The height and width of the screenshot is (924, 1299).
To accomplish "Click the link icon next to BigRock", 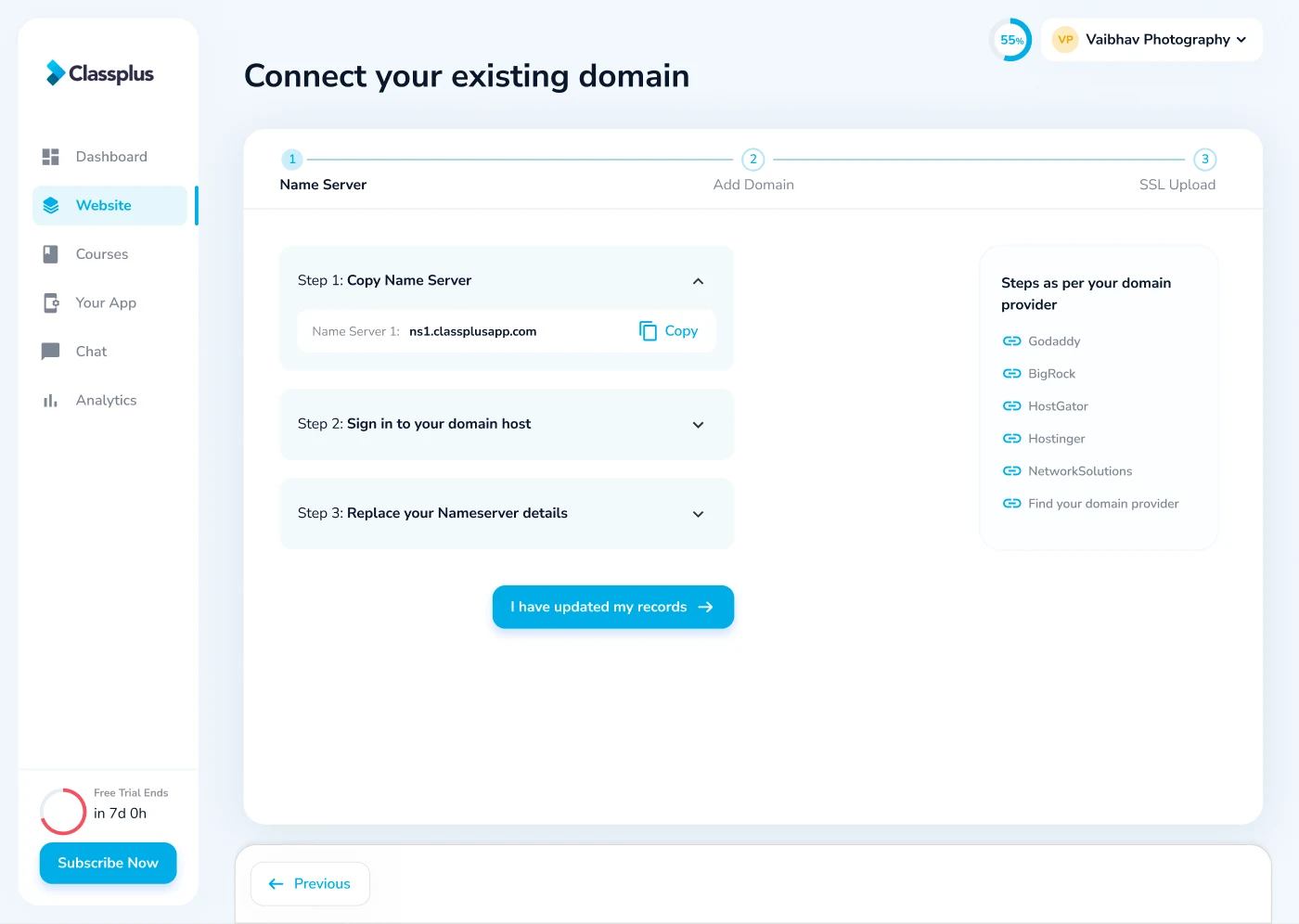I will tap(1011, 374).
